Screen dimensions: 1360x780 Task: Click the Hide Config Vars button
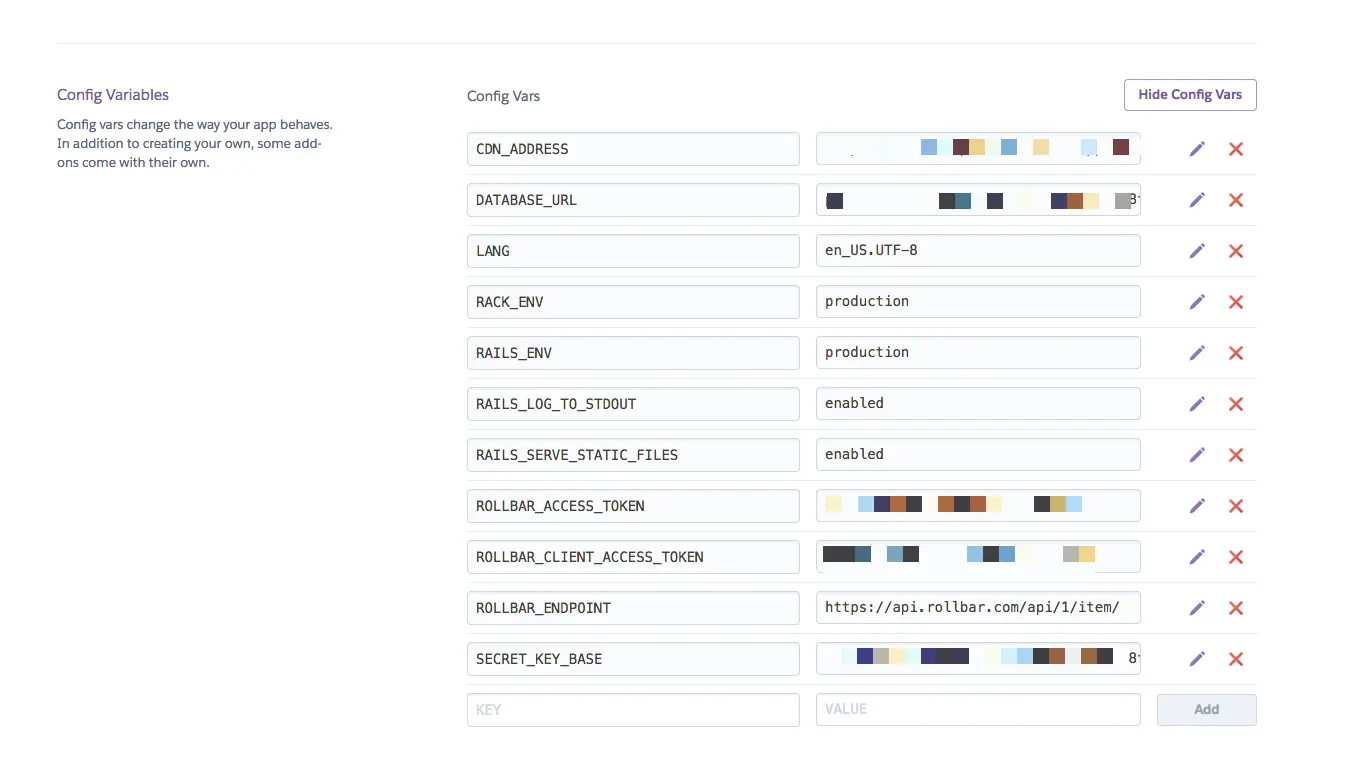[x=1190, y=95]
